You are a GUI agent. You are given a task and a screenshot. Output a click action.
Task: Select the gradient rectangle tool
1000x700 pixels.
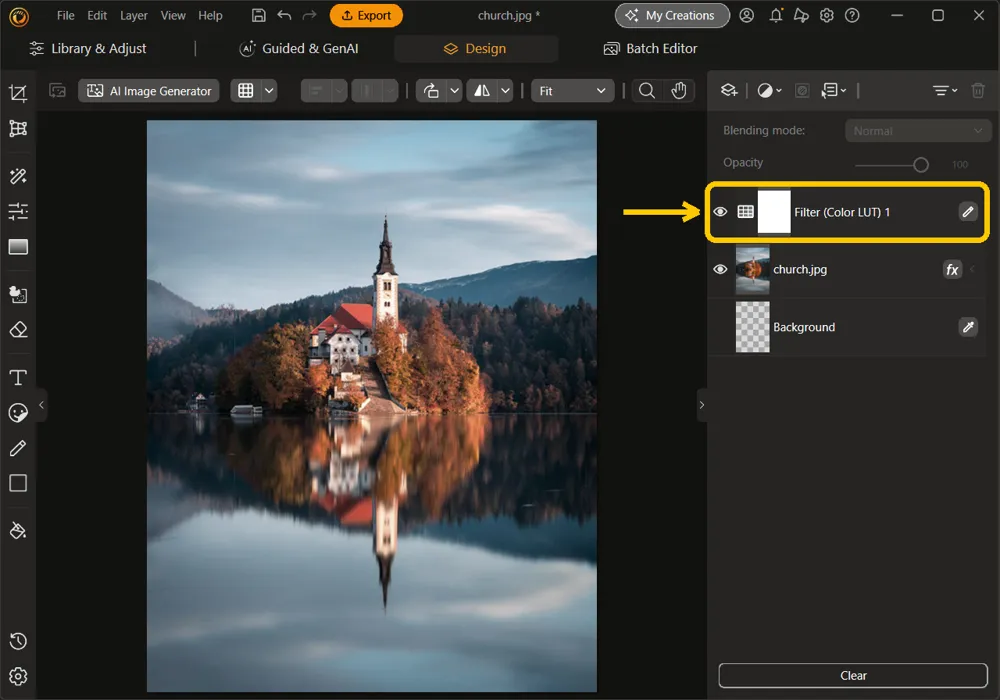pos(18,247)
